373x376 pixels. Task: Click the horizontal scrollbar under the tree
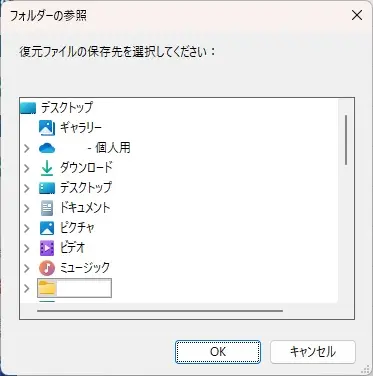[x=160, y=311]
